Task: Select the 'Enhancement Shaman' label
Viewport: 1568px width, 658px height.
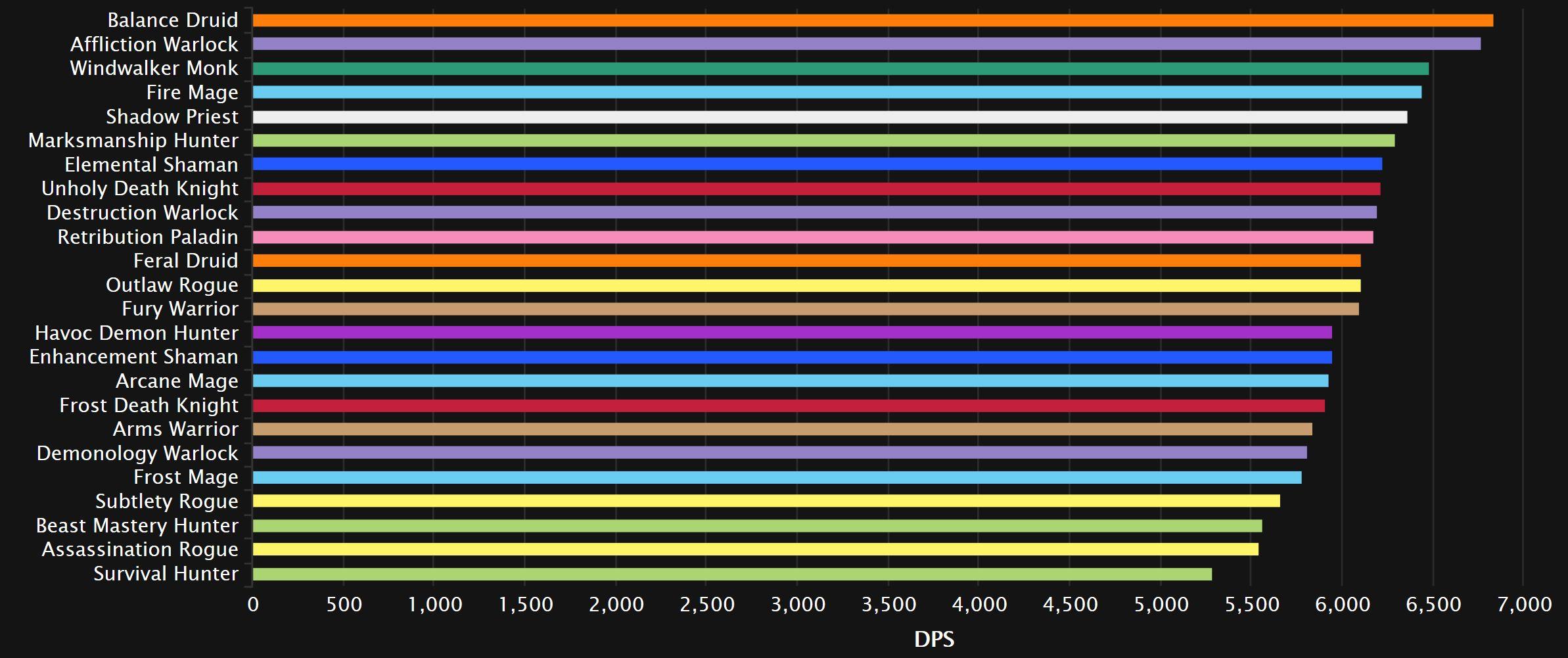Action: (x=134, y=357)
